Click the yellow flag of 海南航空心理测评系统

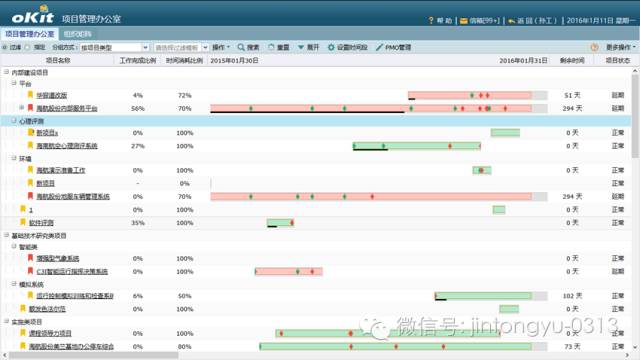pyautogui.click(x=30, y=145)
